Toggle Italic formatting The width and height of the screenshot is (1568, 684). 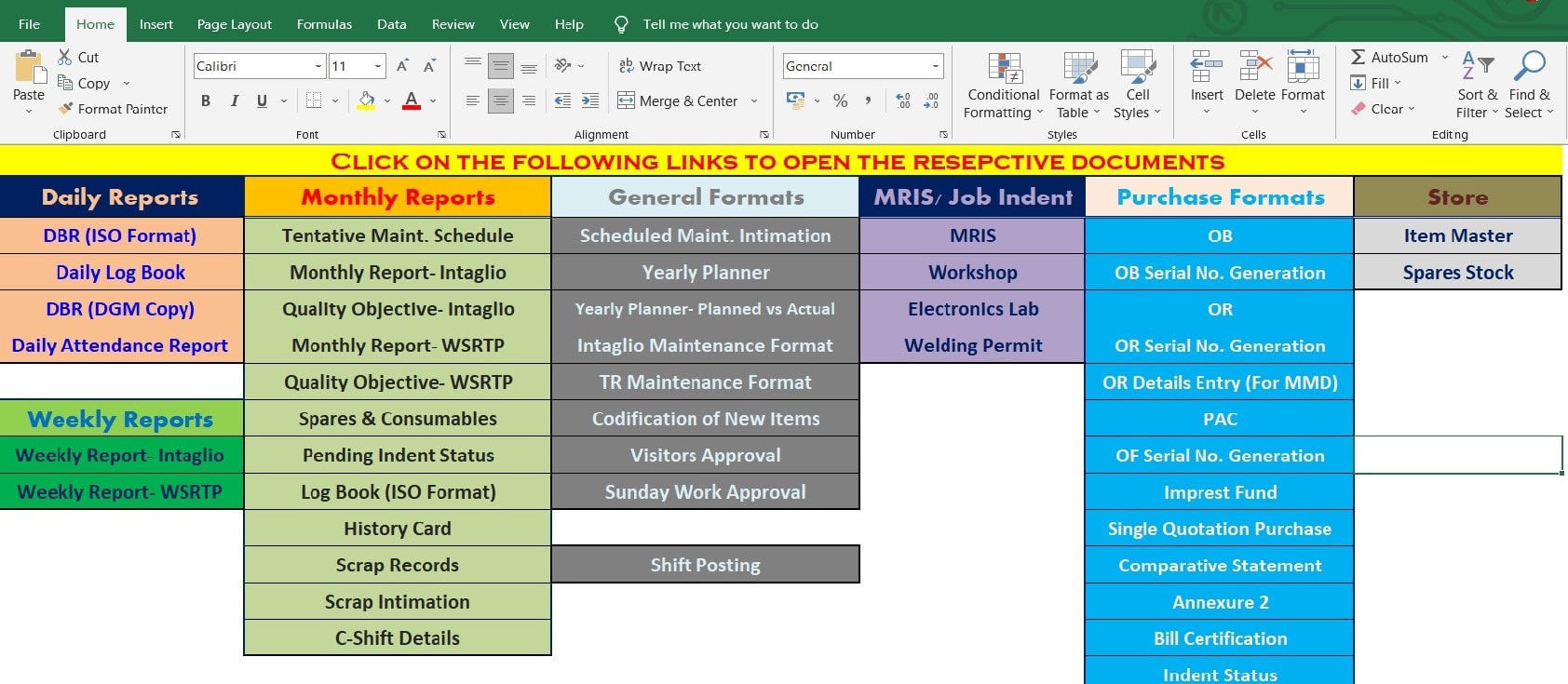(x=234, y=101)
